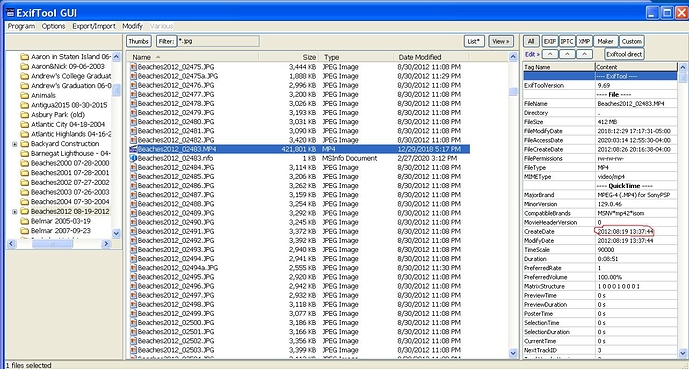Switch to Maker metadata view
The image size is (689, 369).
(606, 41)
